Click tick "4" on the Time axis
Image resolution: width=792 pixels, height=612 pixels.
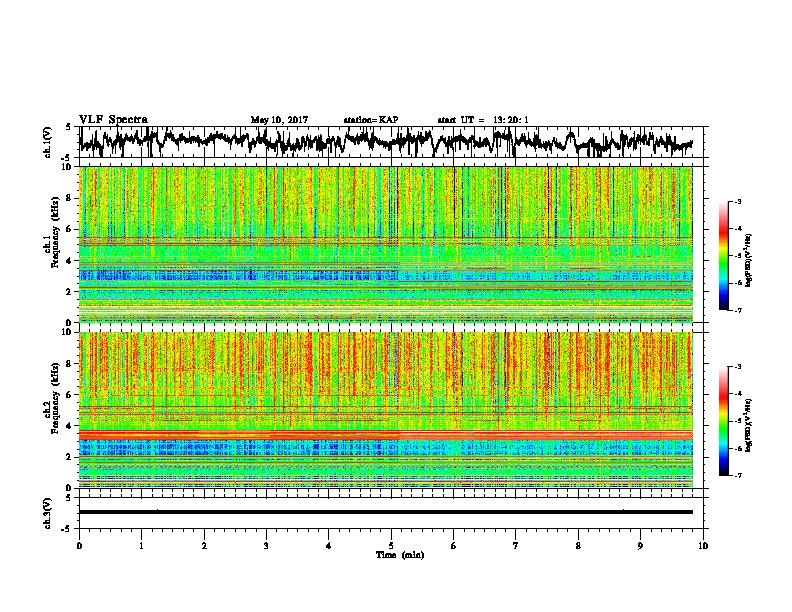click(329, 546)
